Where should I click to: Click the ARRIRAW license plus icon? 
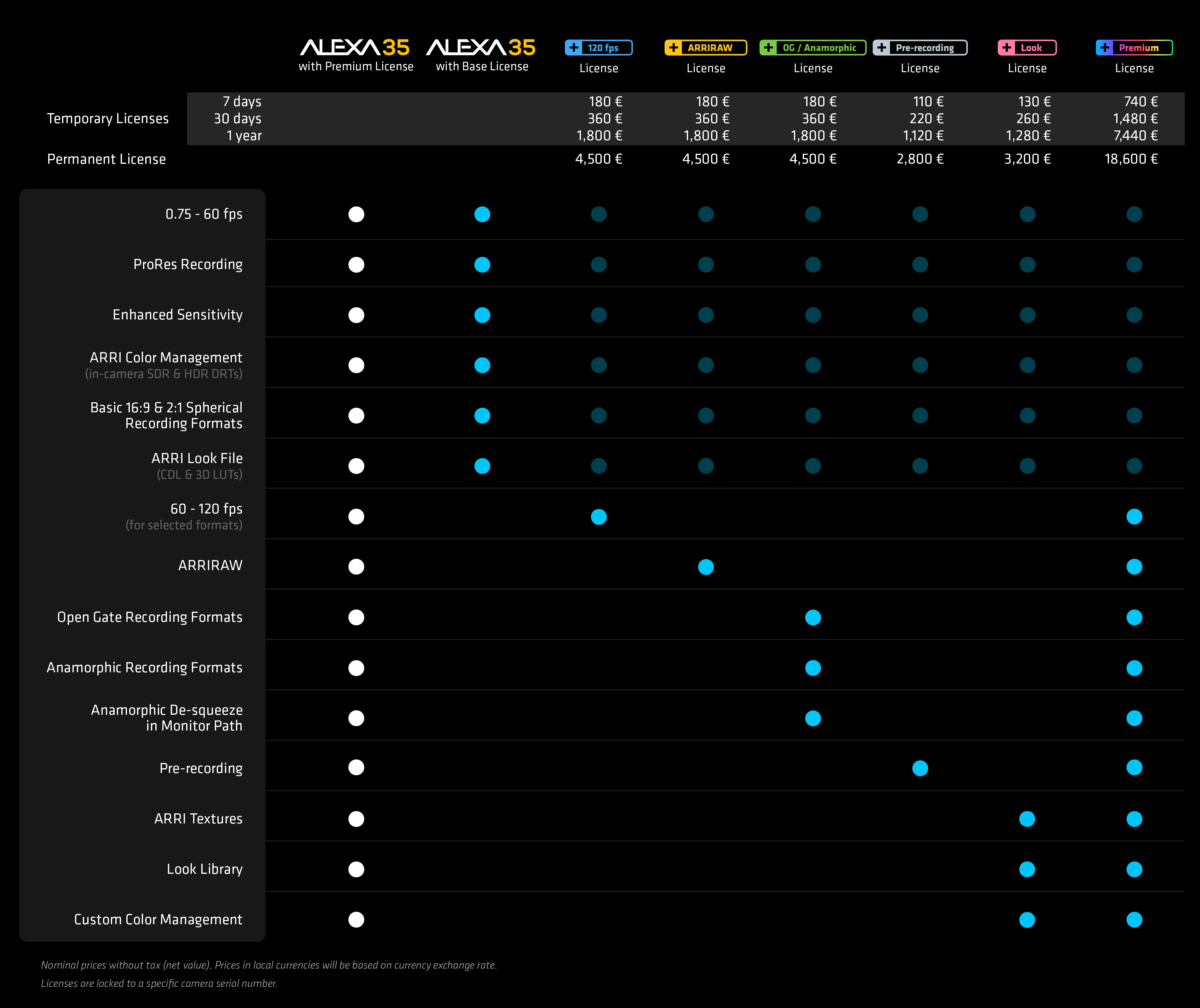pyautogui.click(x=674, y=48)
